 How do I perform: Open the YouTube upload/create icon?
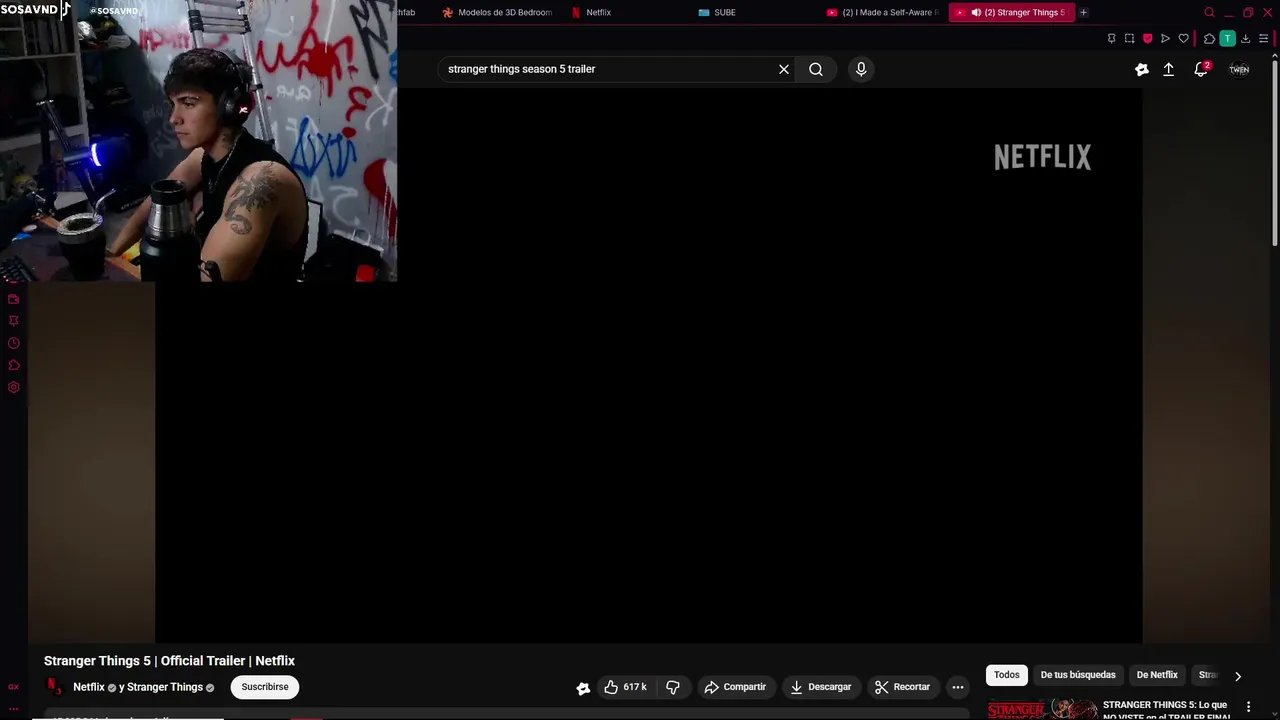(1168, 69)
